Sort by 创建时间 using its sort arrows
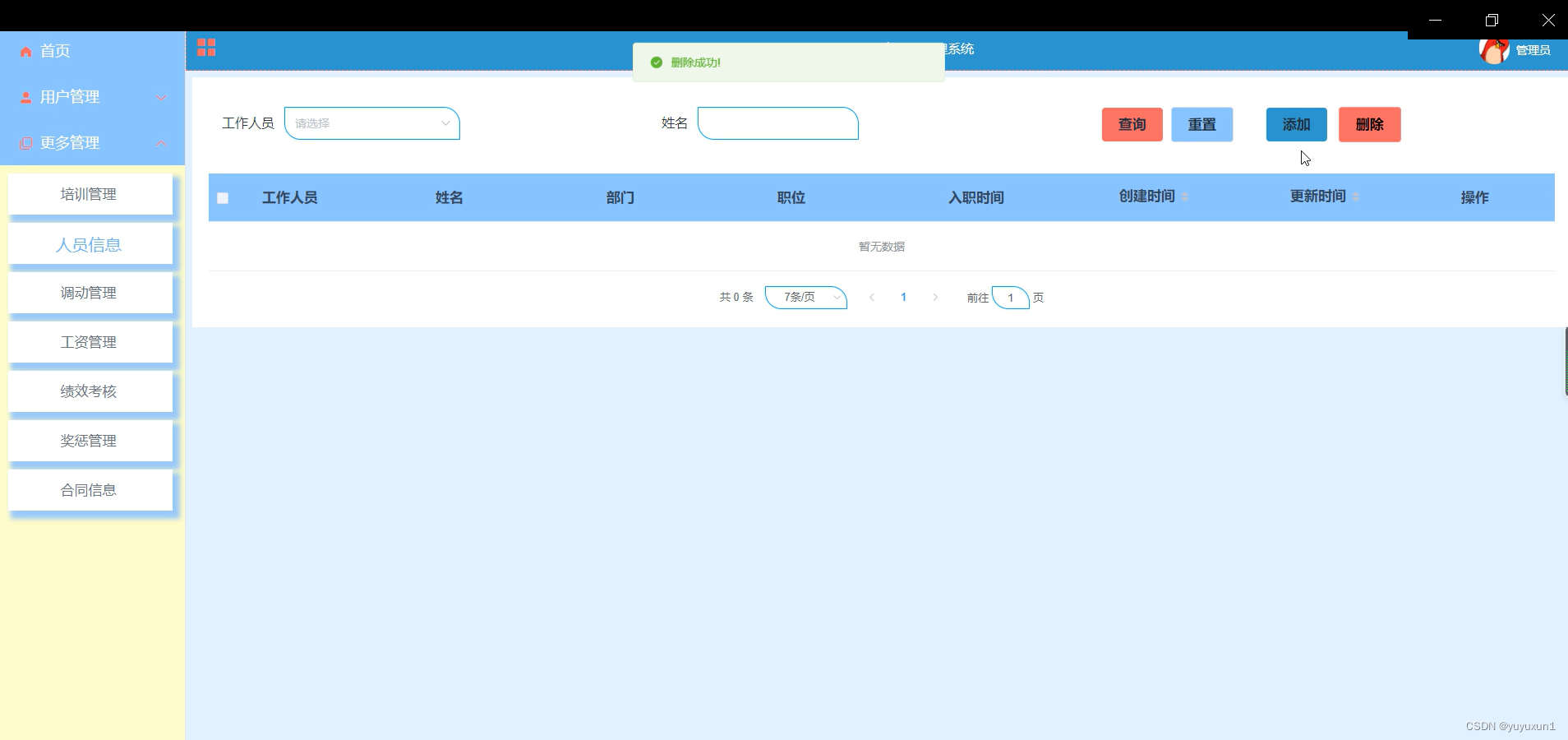The image size is (1568, 740). [x=1185, y=197]
